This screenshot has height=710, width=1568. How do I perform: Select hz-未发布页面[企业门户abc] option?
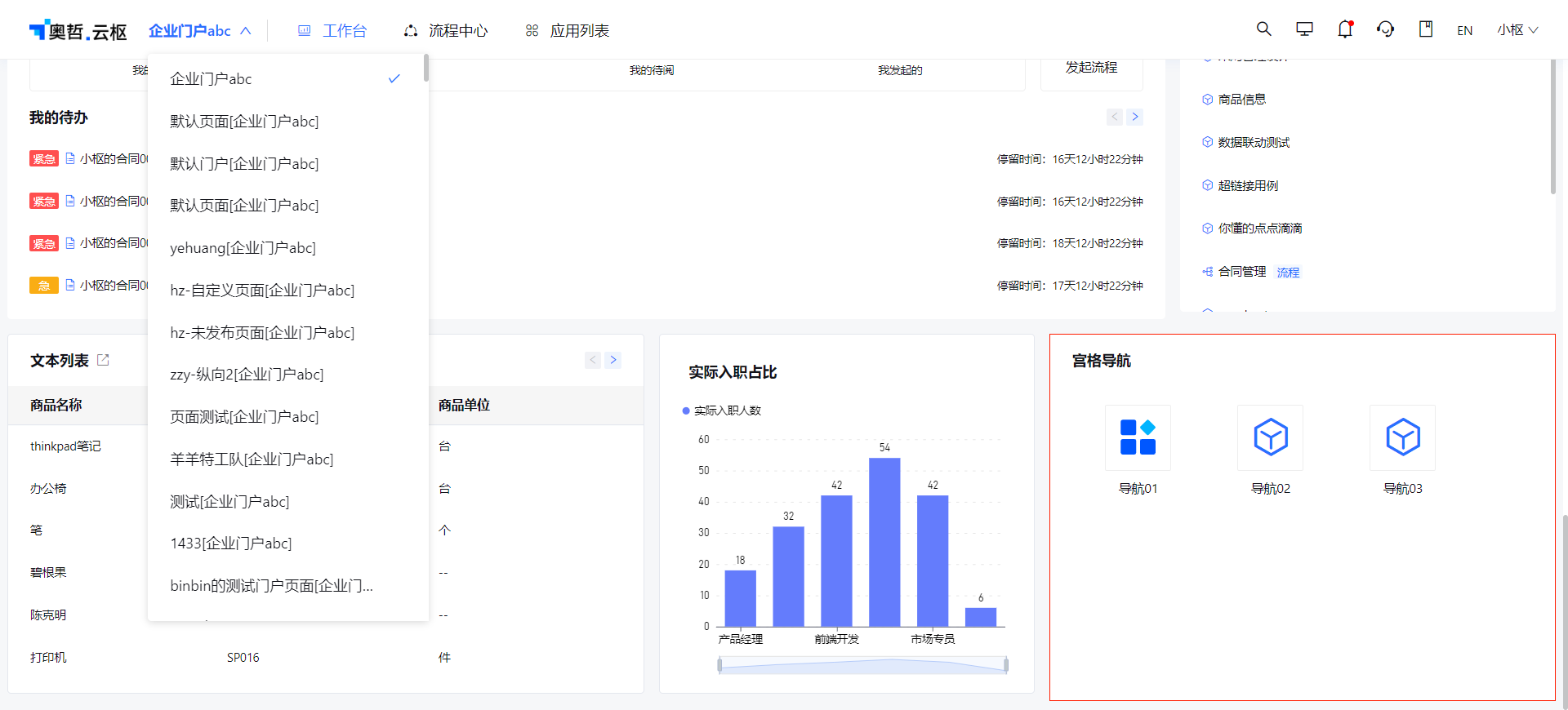tap(287, 332)
